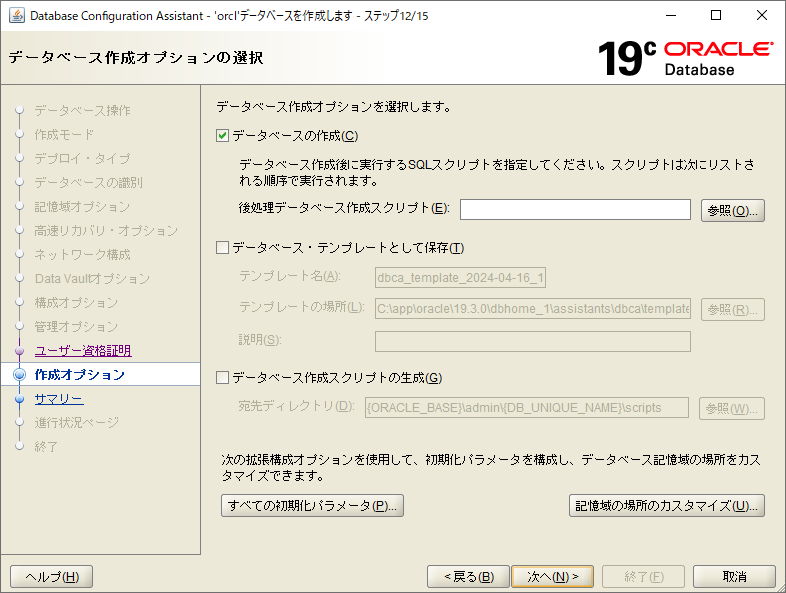The image size is (786, 593).
Task: Click 参照(R)... template location browse button
Action: pyautogui.click(x=732, y=309)
